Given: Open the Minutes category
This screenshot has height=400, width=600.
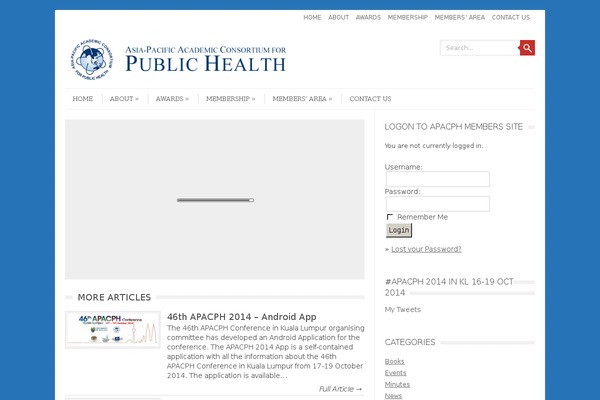Looking at the screenshot, I should [397, 384].
